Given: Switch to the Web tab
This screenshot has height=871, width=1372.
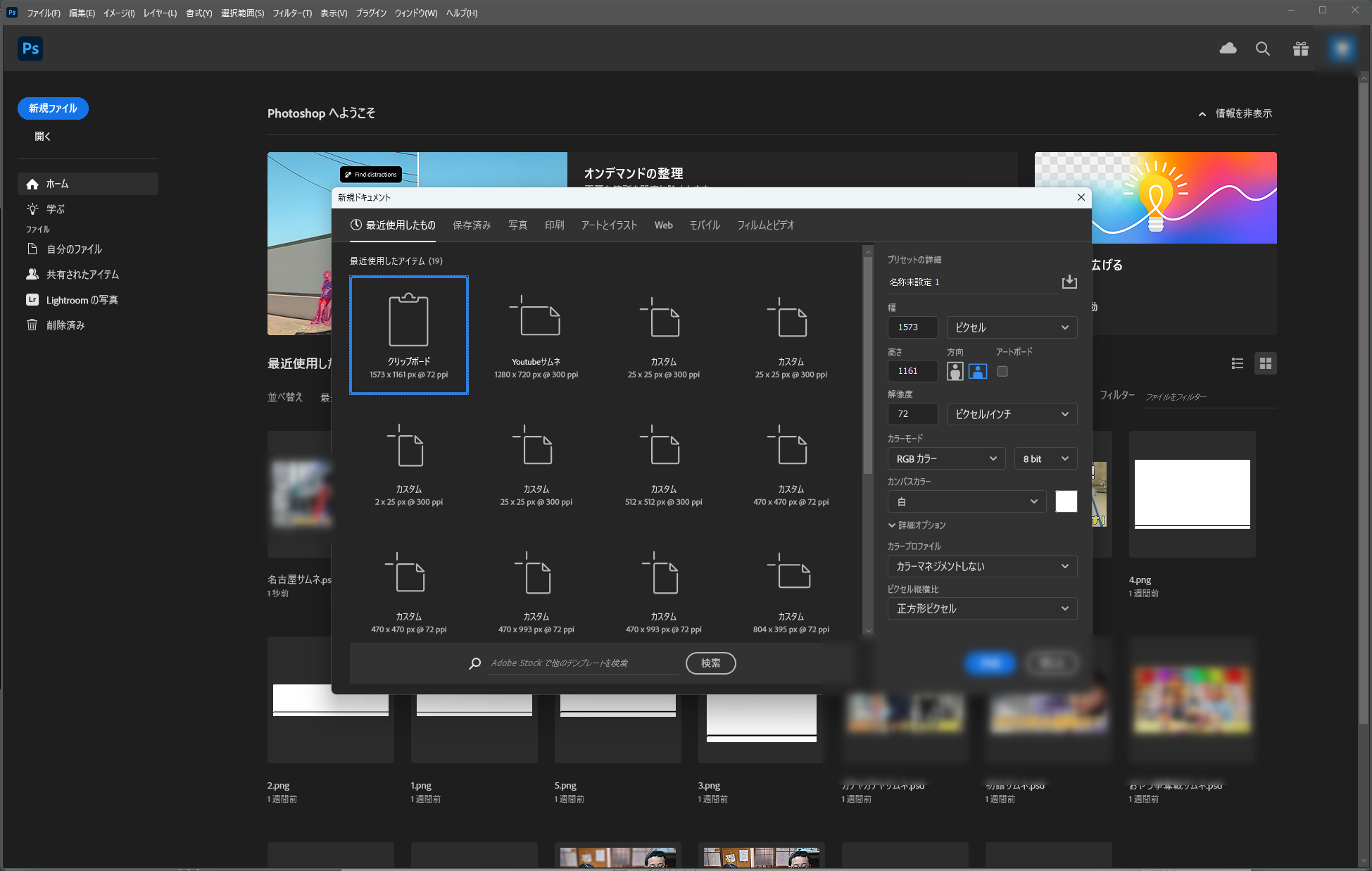Looking at the screenshot, I should pyautogui.click(x=664, y=225).
